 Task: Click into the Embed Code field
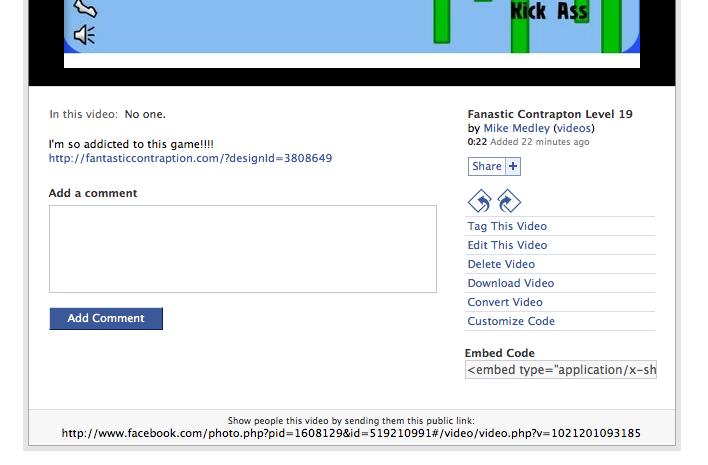click(x=561, y=370)
